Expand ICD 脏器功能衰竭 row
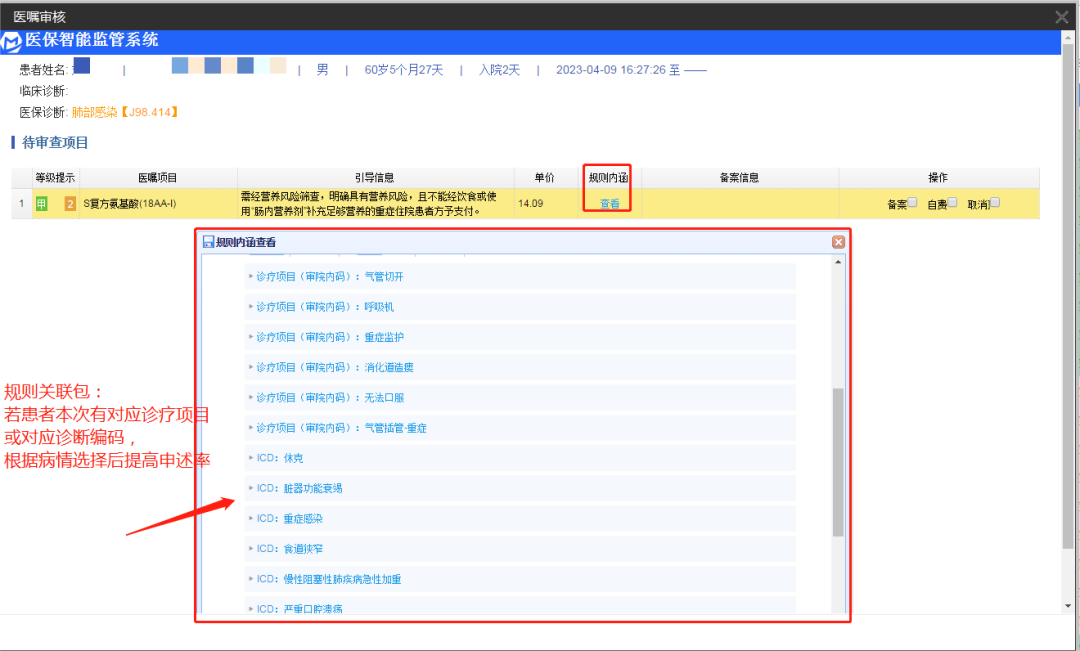Viewport: 1080px width, 651px height. click(520, 488)
